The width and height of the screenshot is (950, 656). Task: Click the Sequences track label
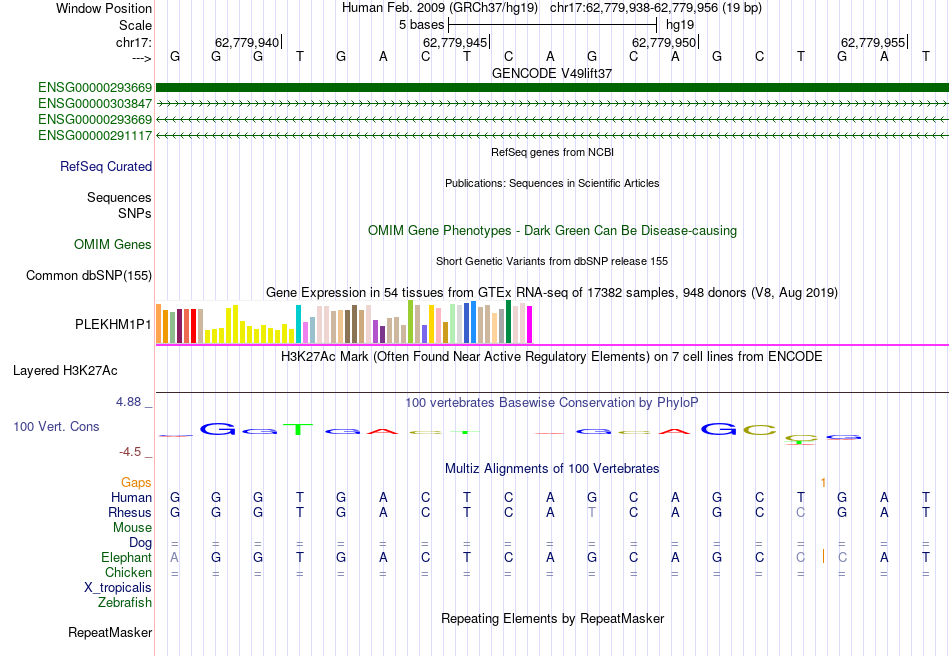tap(119, 197)
